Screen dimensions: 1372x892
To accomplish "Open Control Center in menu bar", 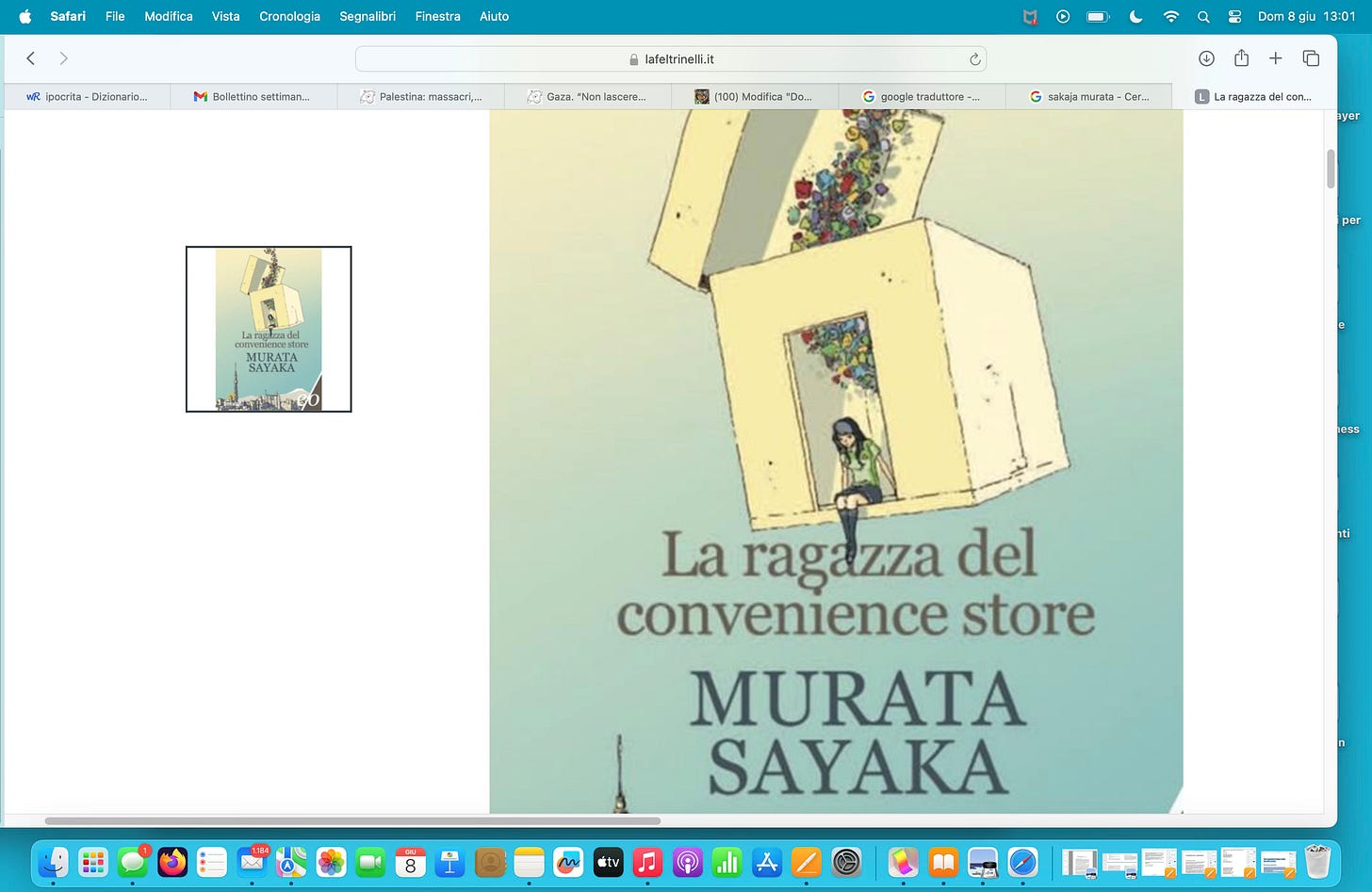I will 1235,16.
